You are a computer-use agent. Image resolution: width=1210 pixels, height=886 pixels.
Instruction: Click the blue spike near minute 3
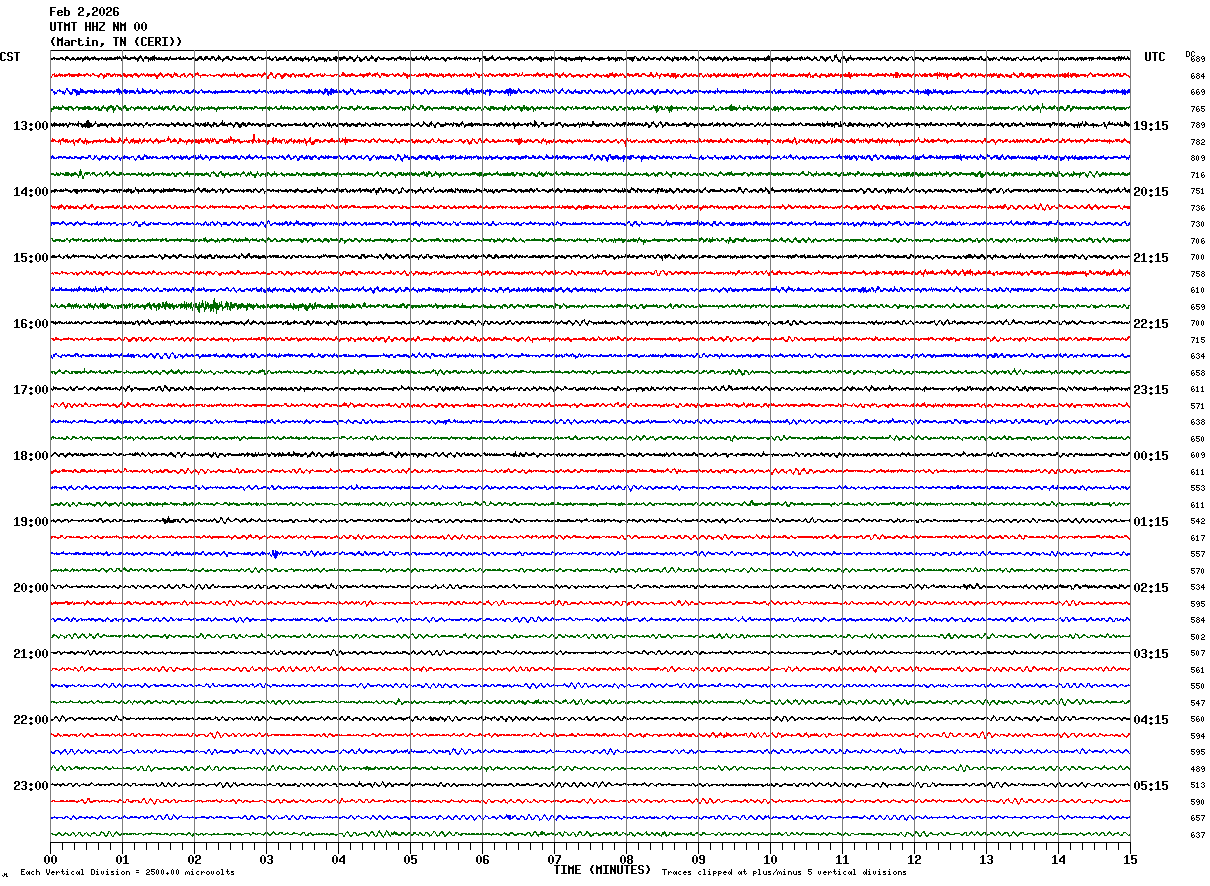274,554
